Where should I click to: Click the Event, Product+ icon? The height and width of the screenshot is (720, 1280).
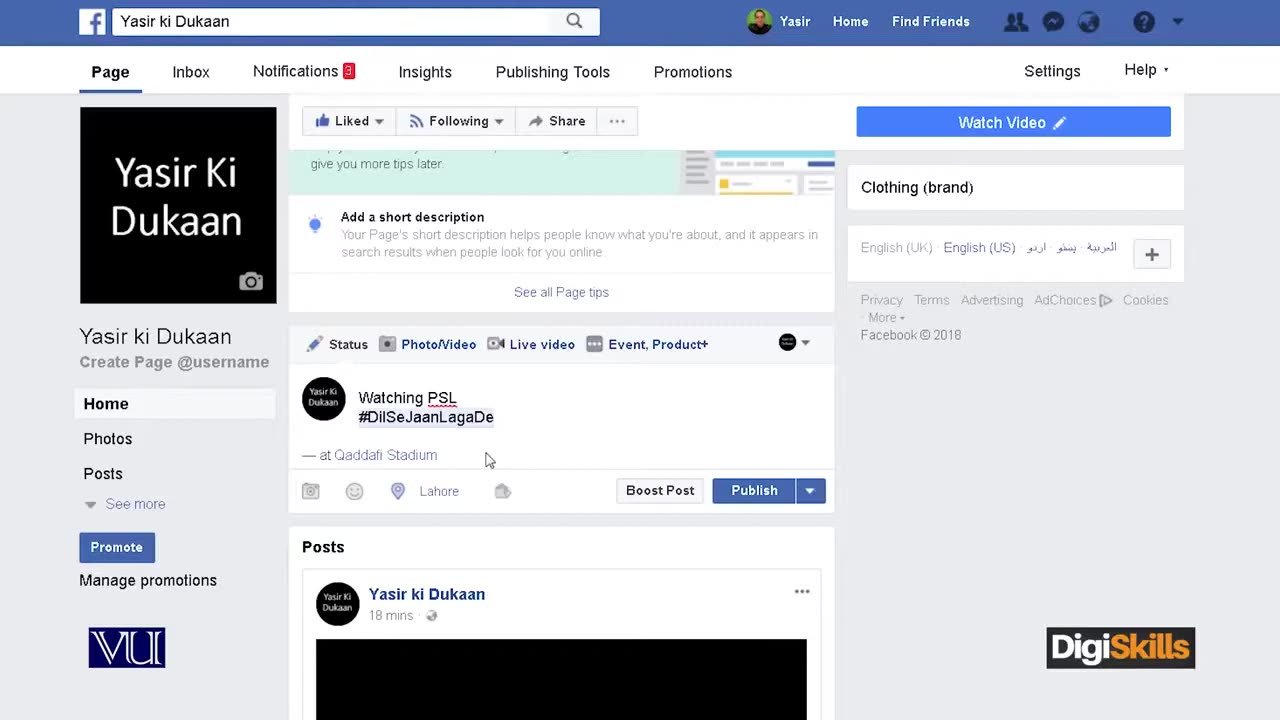click(595, 344)
